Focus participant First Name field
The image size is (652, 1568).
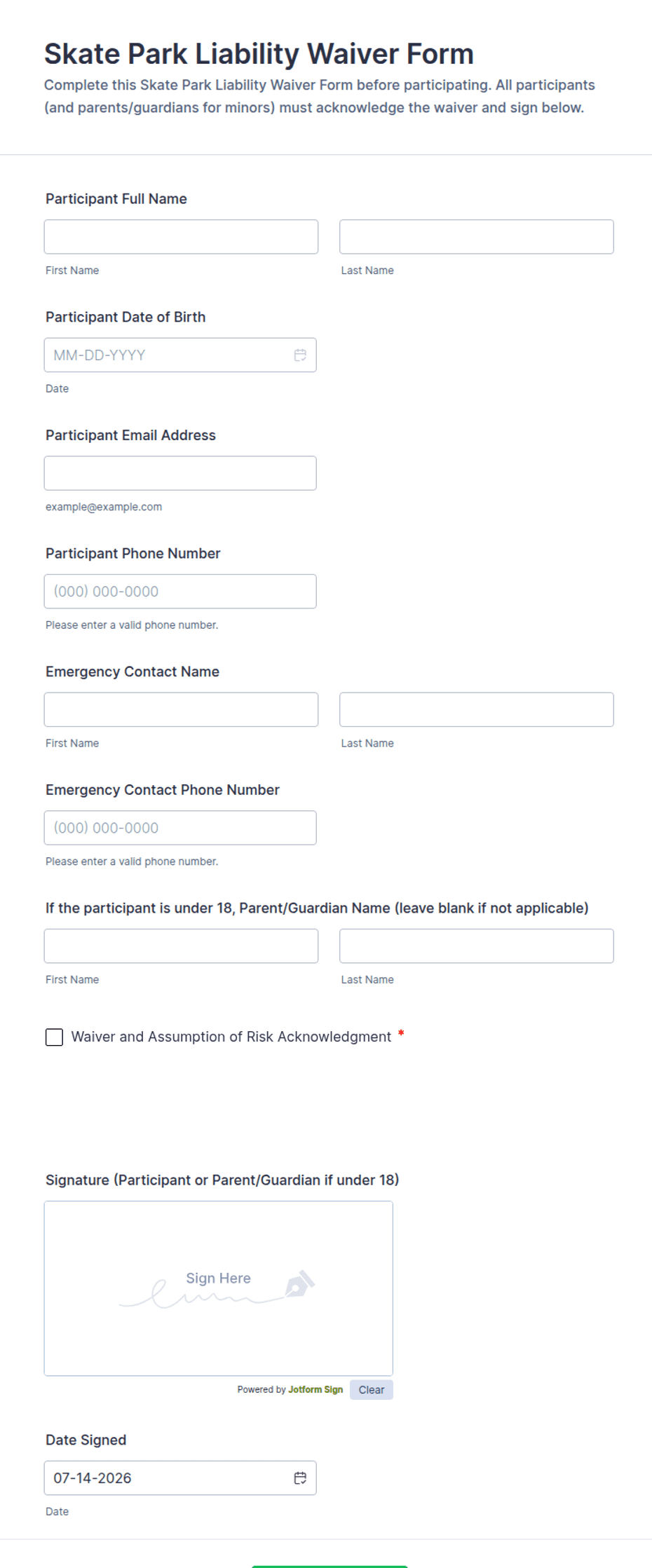181,237
